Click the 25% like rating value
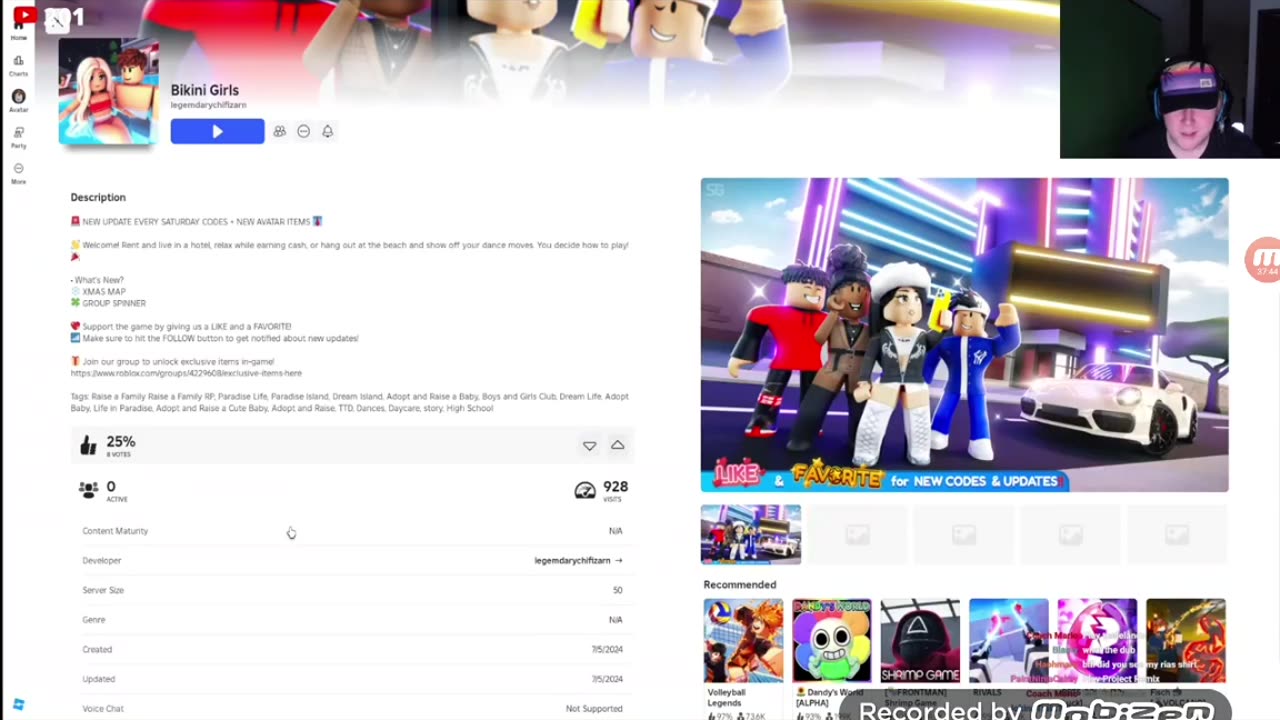 coord(121,441)
